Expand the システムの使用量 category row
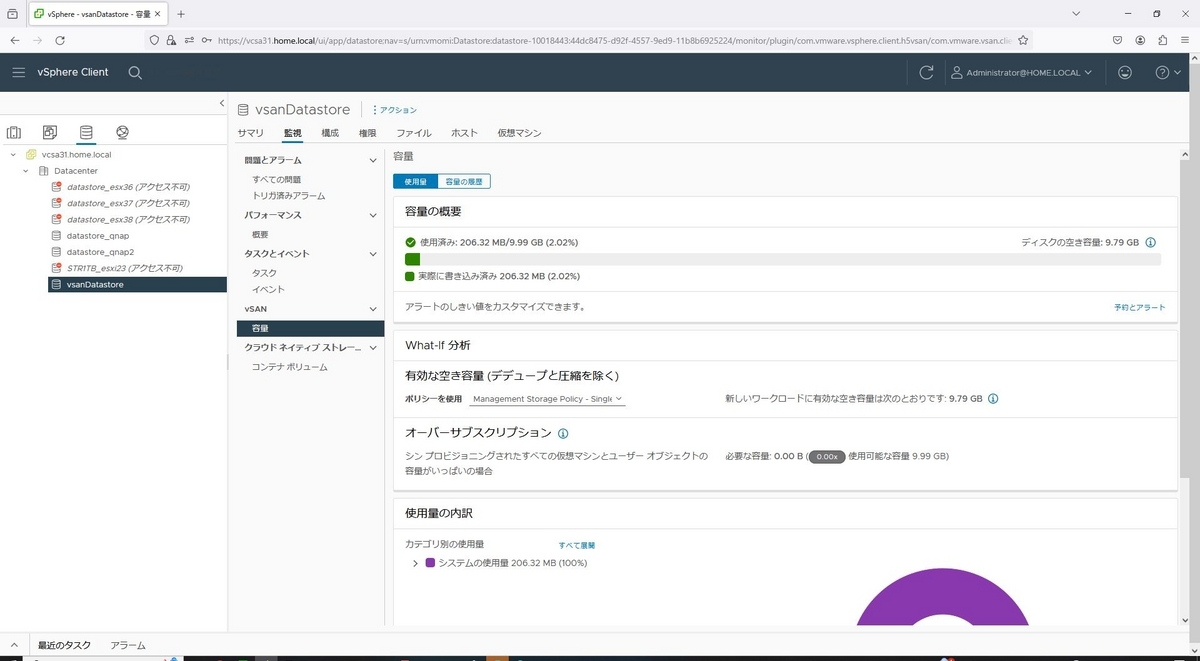 click(x=415, y=563)
